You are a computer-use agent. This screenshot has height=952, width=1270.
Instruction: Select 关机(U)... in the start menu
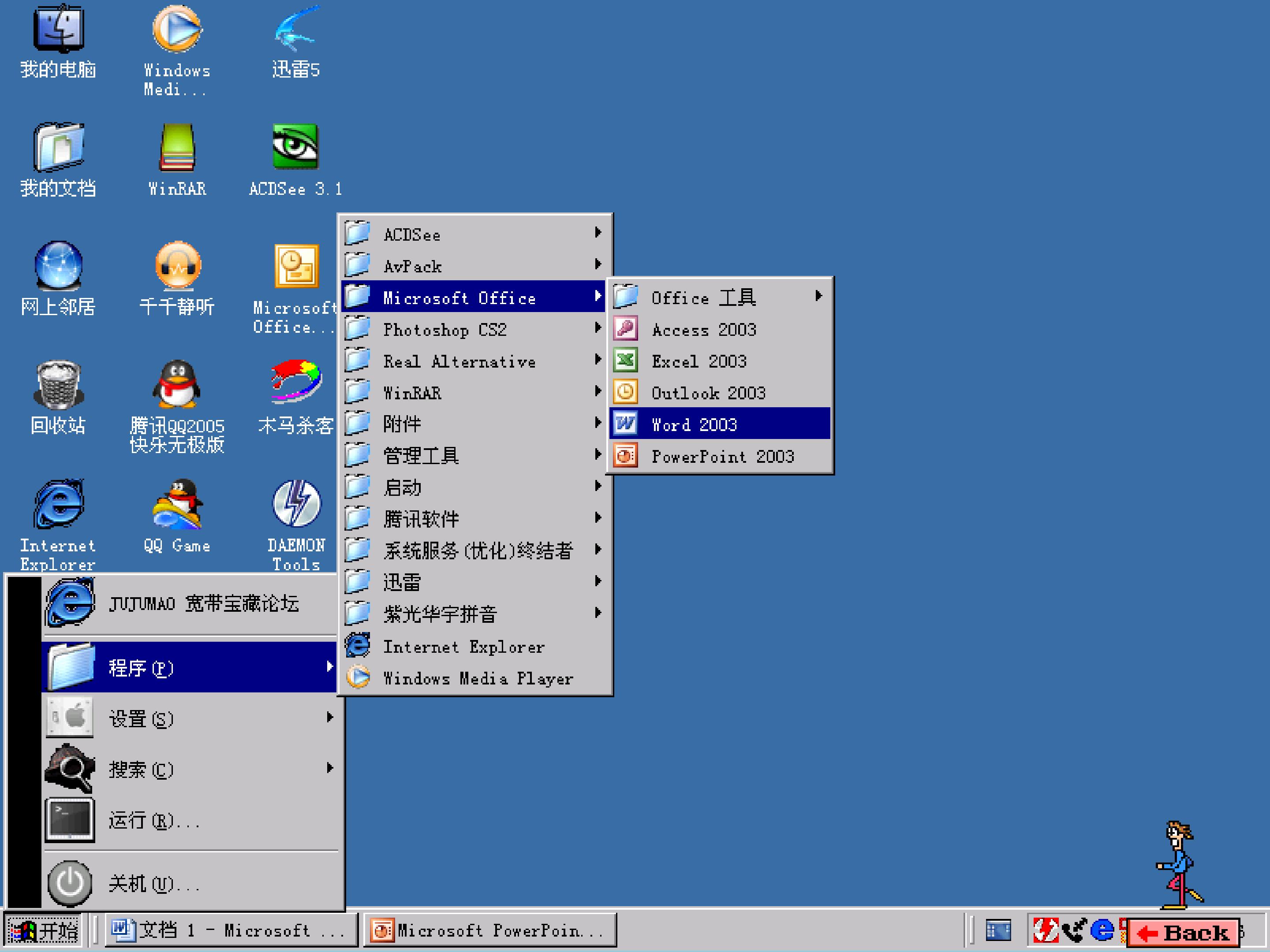point(190,882)
